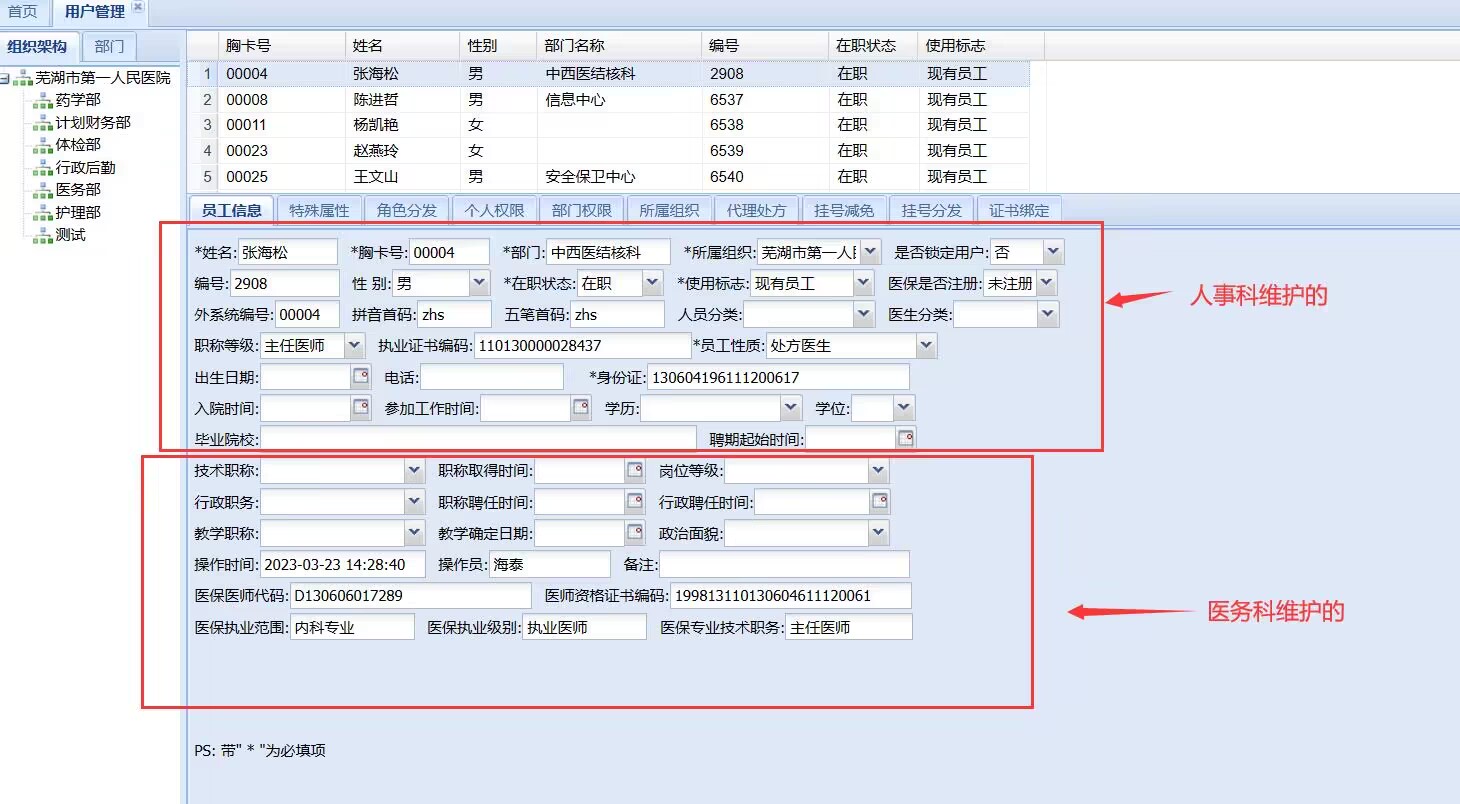Open the 医生分类 dropdown
Viewport: 1460px width, 804px height.
(1047, 315)
